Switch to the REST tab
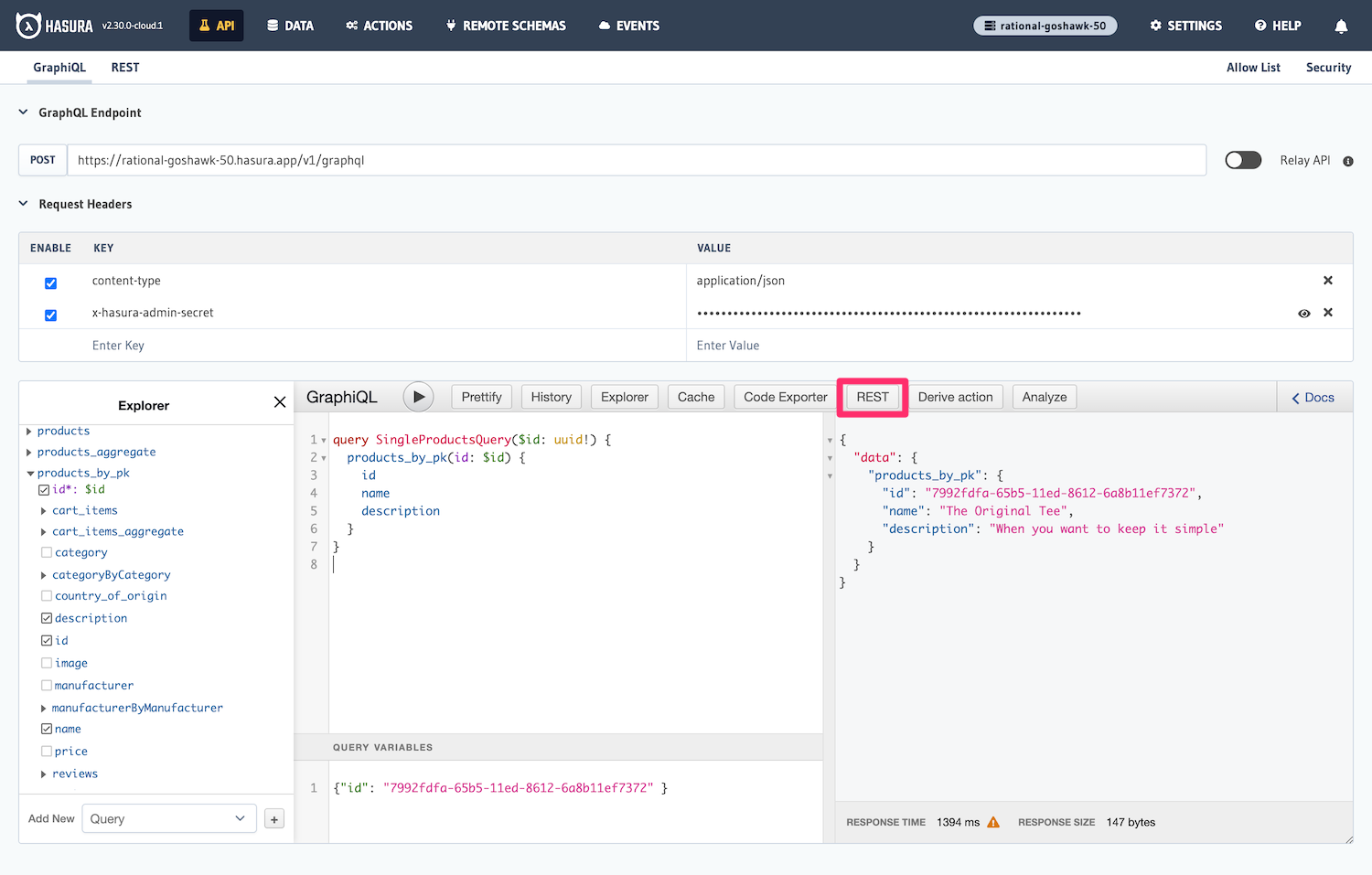Screen dimensions: 1372x875 coord(124,67)
